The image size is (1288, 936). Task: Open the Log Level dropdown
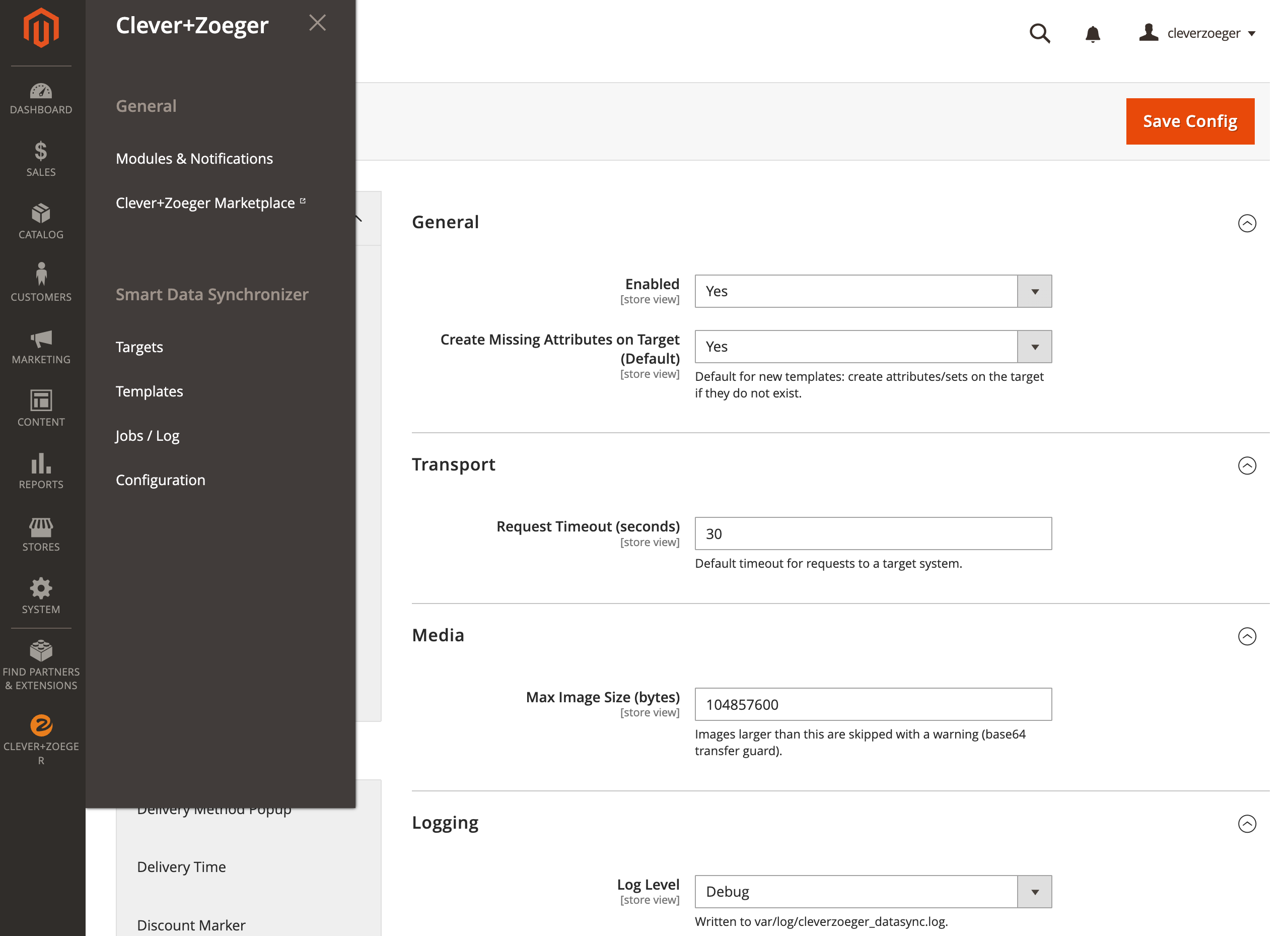873,892
